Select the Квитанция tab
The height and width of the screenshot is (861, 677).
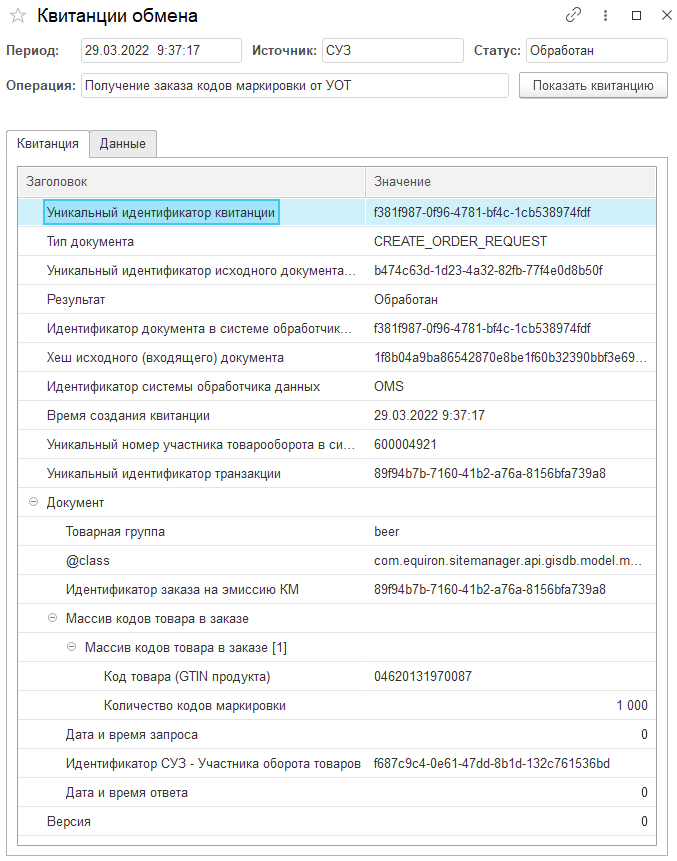coord(48,144)
